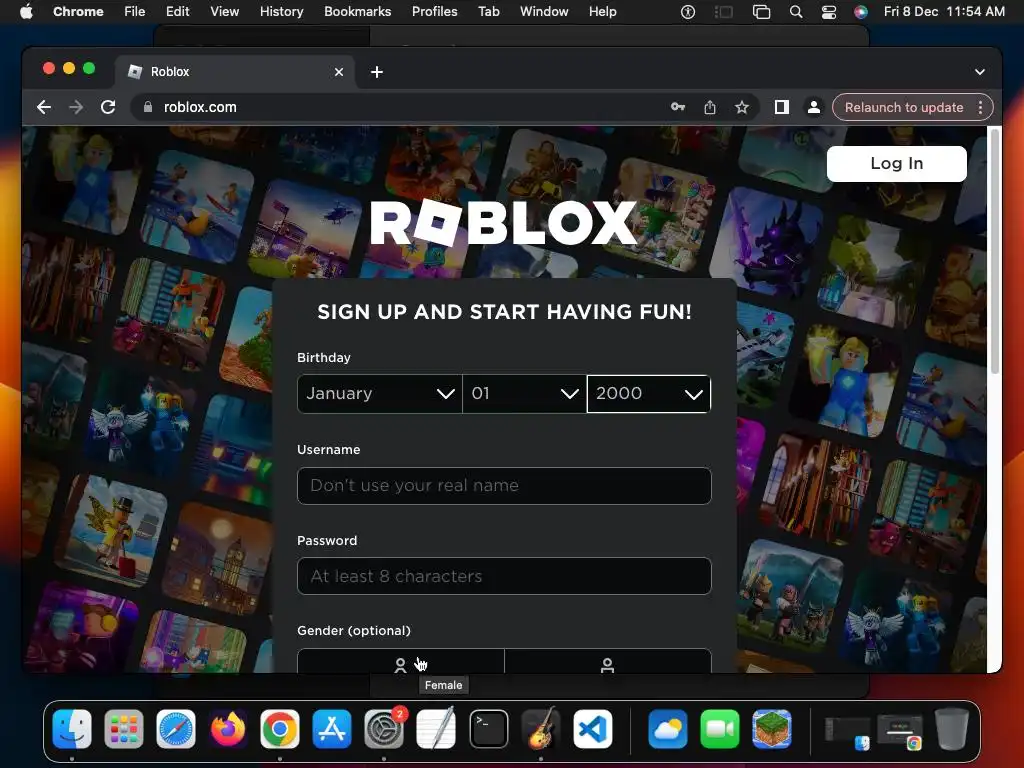Open a new tab with plus button

pyautogui.click(x=377, y=72)
